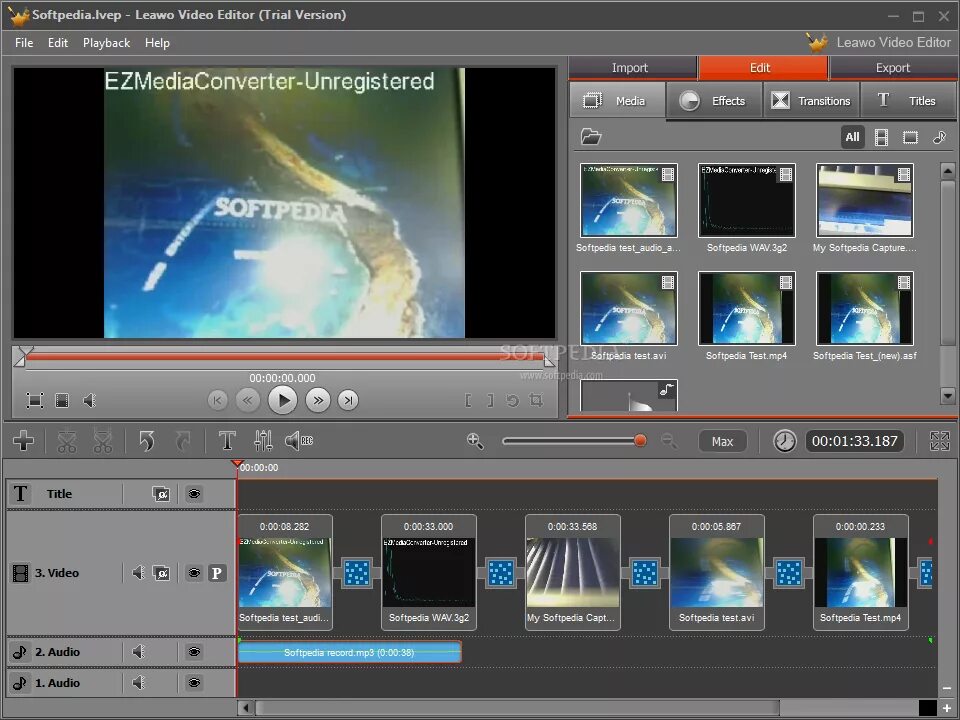Mute the 2. Audio track
This screenshot has width=960, height=720.
[x=138, y=651]
